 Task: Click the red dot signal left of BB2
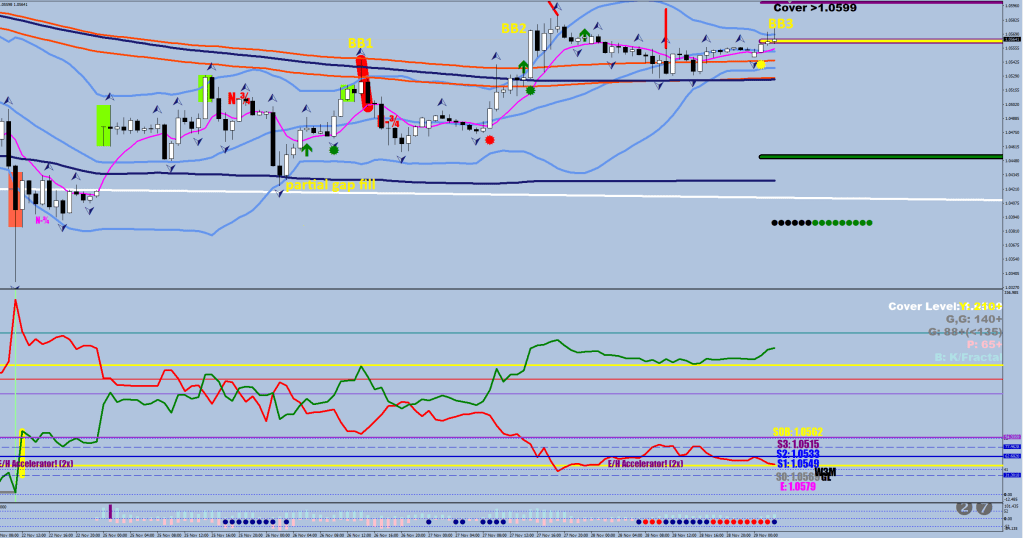[489, 140]
